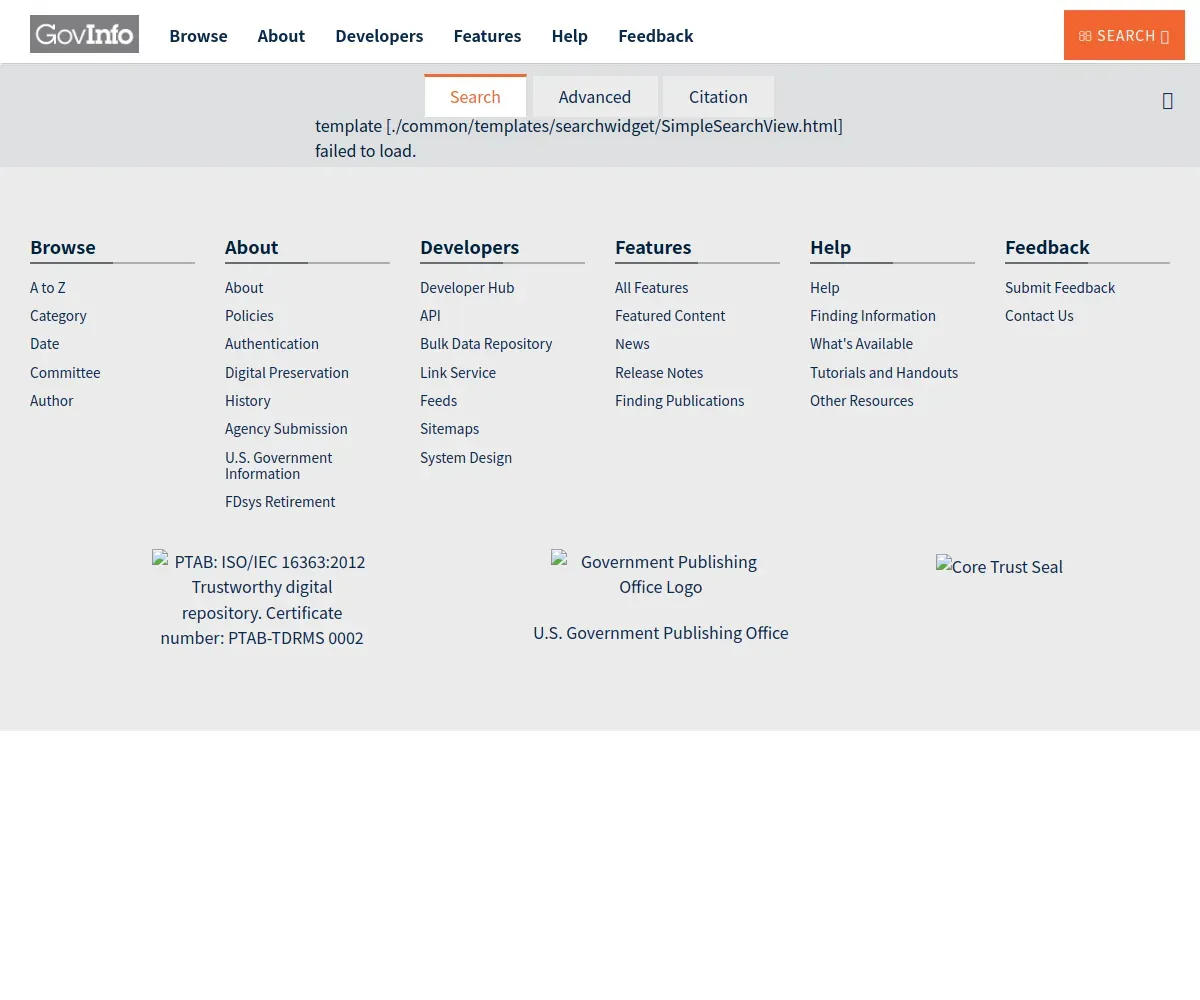1200x1000 pixels.
Task: Browse by Committee link
Action: click(65, 373)
